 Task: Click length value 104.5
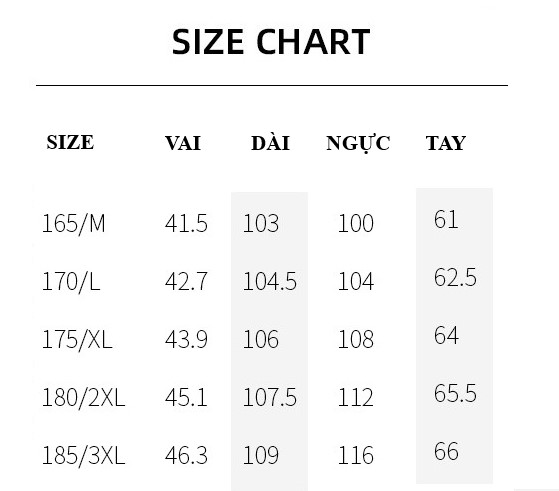[270, 281]
